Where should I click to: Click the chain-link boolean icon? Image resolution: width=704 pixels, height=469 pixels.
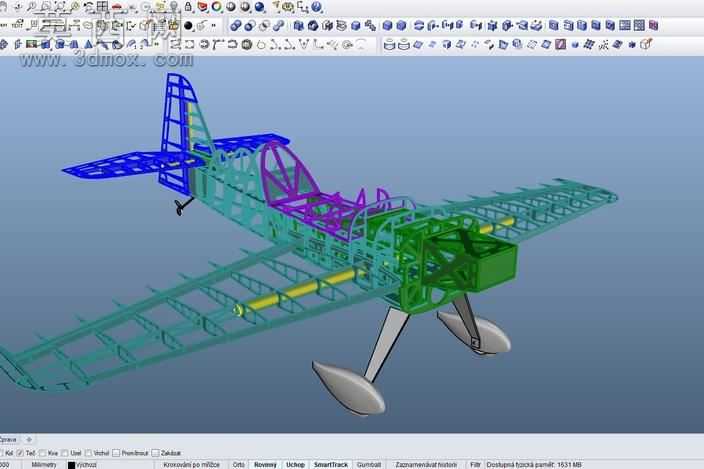(278, 26)
